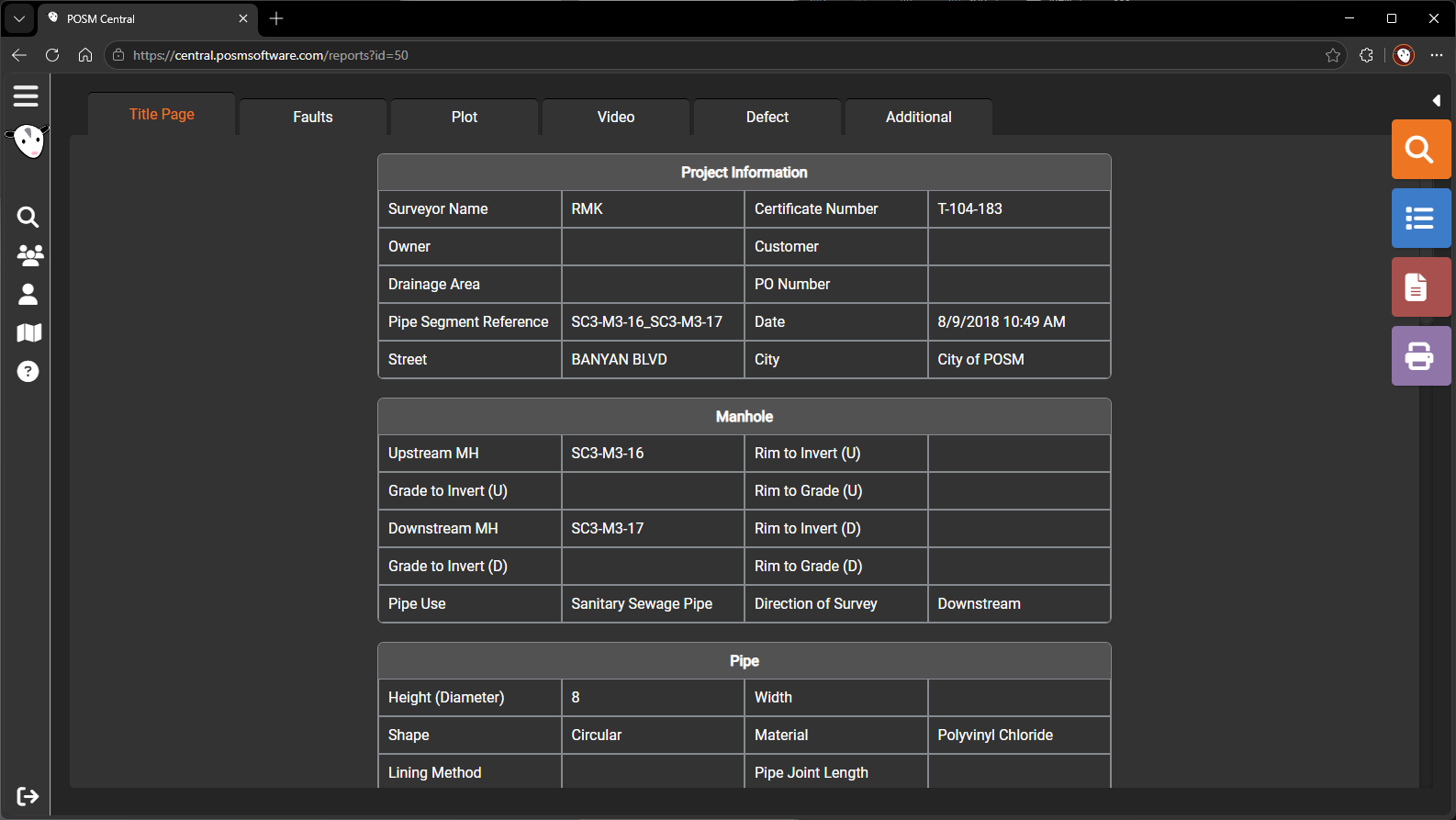Switch to the Faults tab
Screen dimensions: 1456x820
coord(313,117)
